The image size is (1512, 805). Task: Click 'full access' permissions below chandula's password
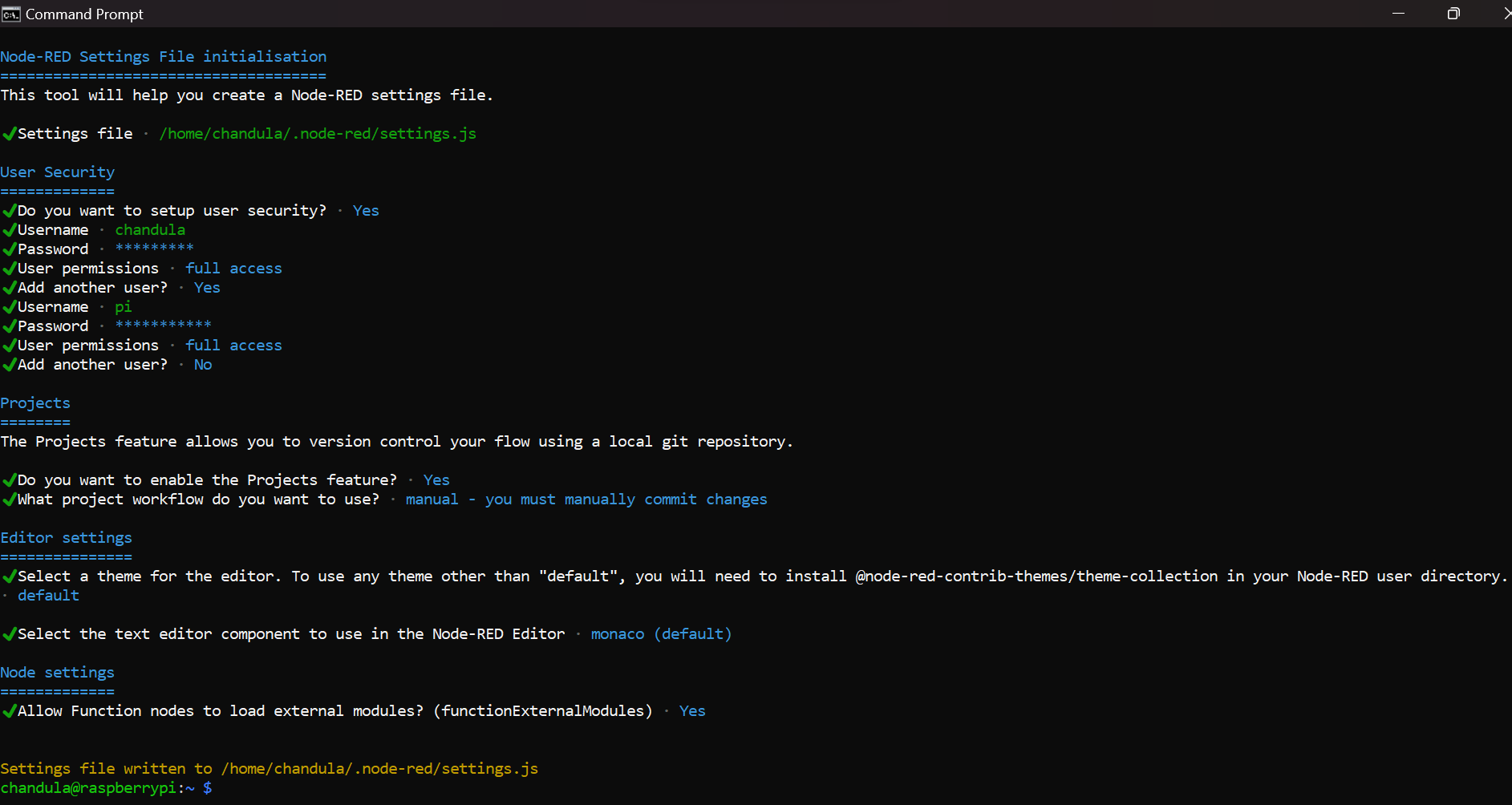coord(233,268)
